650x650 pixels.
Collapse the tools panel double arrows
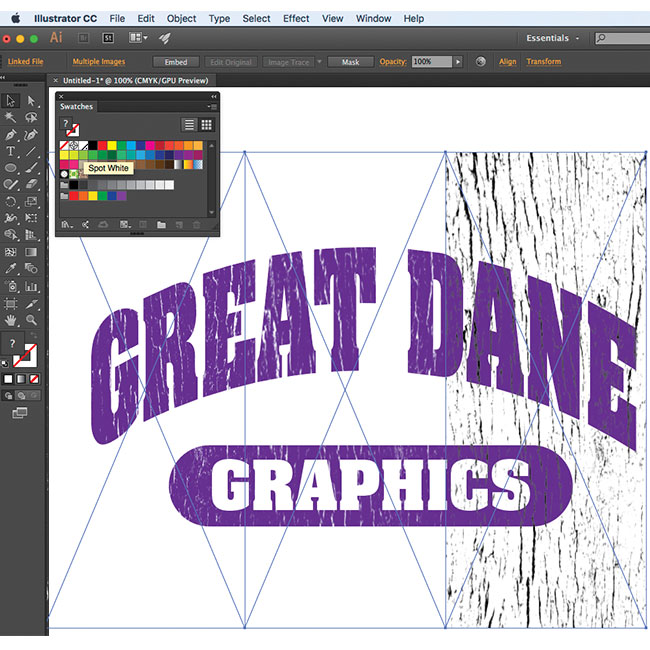[3, 78]
